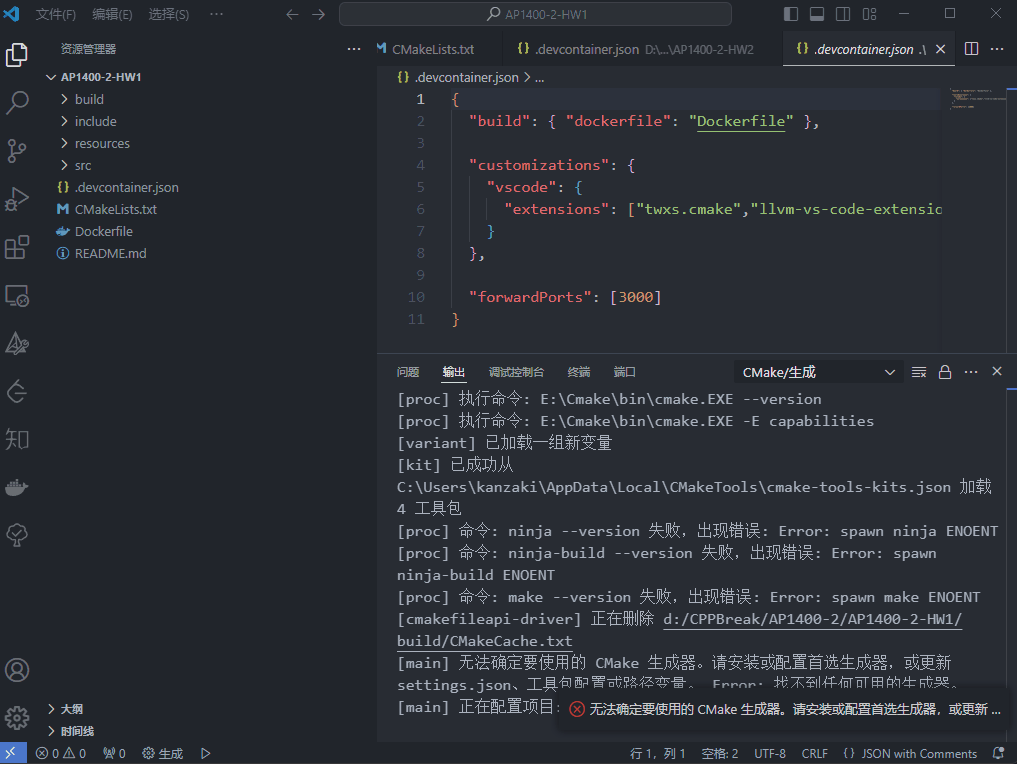The width and height of the screenshot is (1017, 764).
Task: Expand the src folder
Action: (x=83, y=165)
